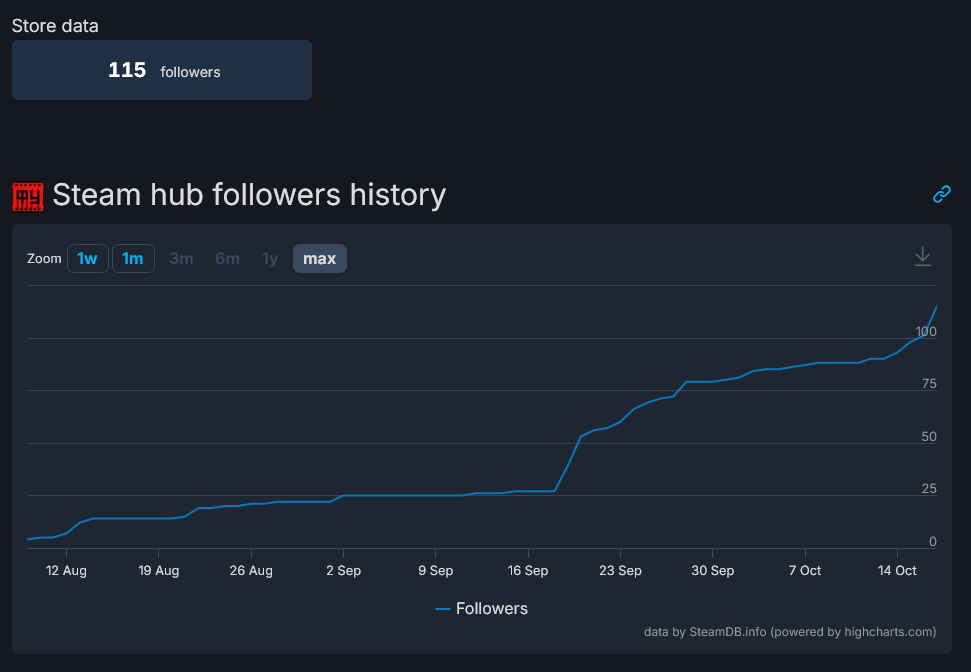Click the 12 Aug axis date label
971x672 pixels.
pyautogui.click(x=66, y=570)
